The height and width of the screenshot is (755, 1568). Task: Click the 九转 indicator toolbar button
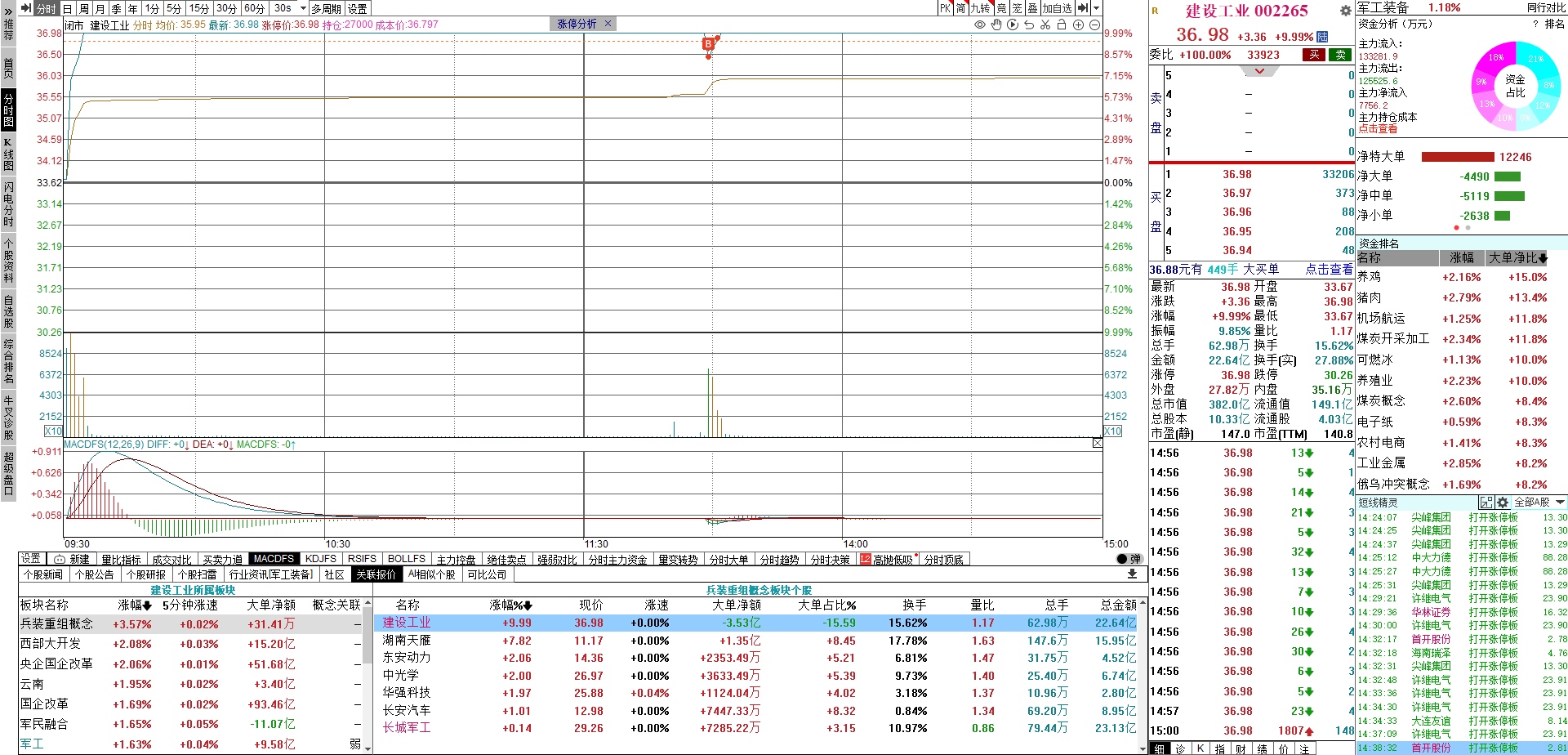click(x=981, y=8)
